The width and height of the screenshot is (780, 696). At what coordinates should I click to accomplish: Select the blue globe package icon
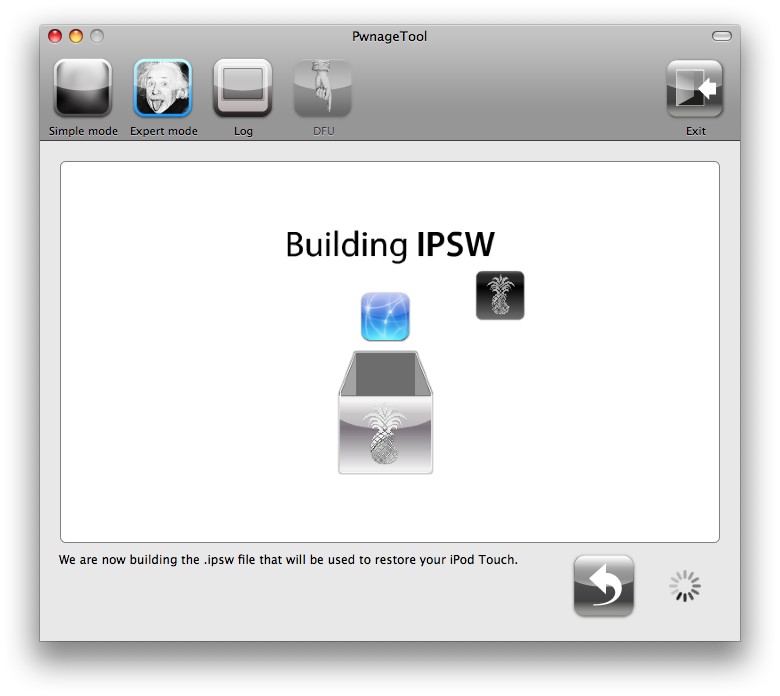(x=385, y=316)
